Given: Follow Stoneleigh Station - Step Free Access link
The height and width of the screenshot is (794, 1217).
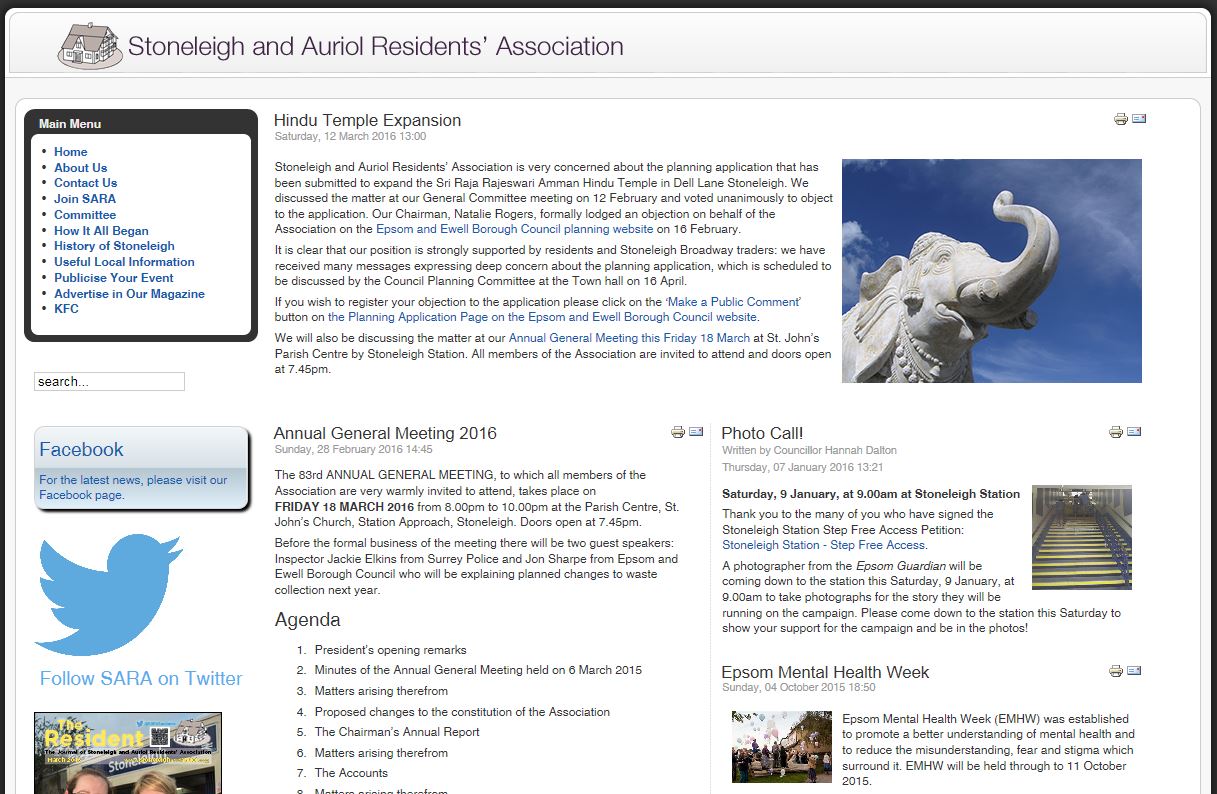Looking at the screenshot, I should point(824,545).
